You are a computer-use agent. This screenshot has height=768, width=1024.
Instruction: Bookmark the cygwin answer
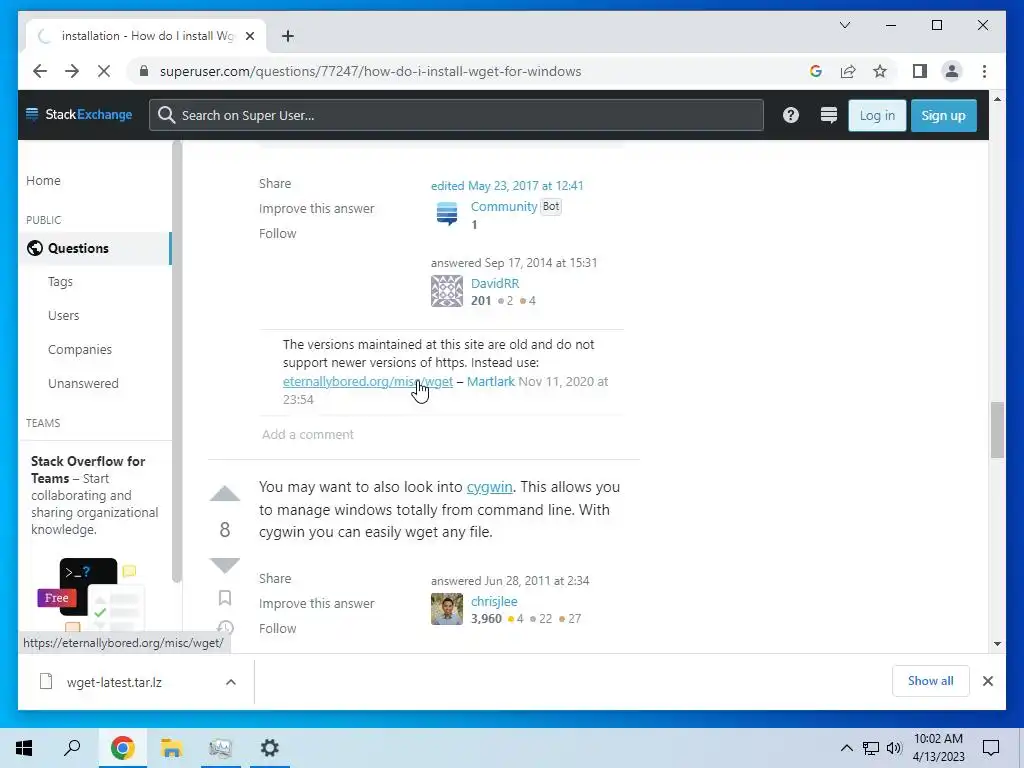(x=225, y=598)
